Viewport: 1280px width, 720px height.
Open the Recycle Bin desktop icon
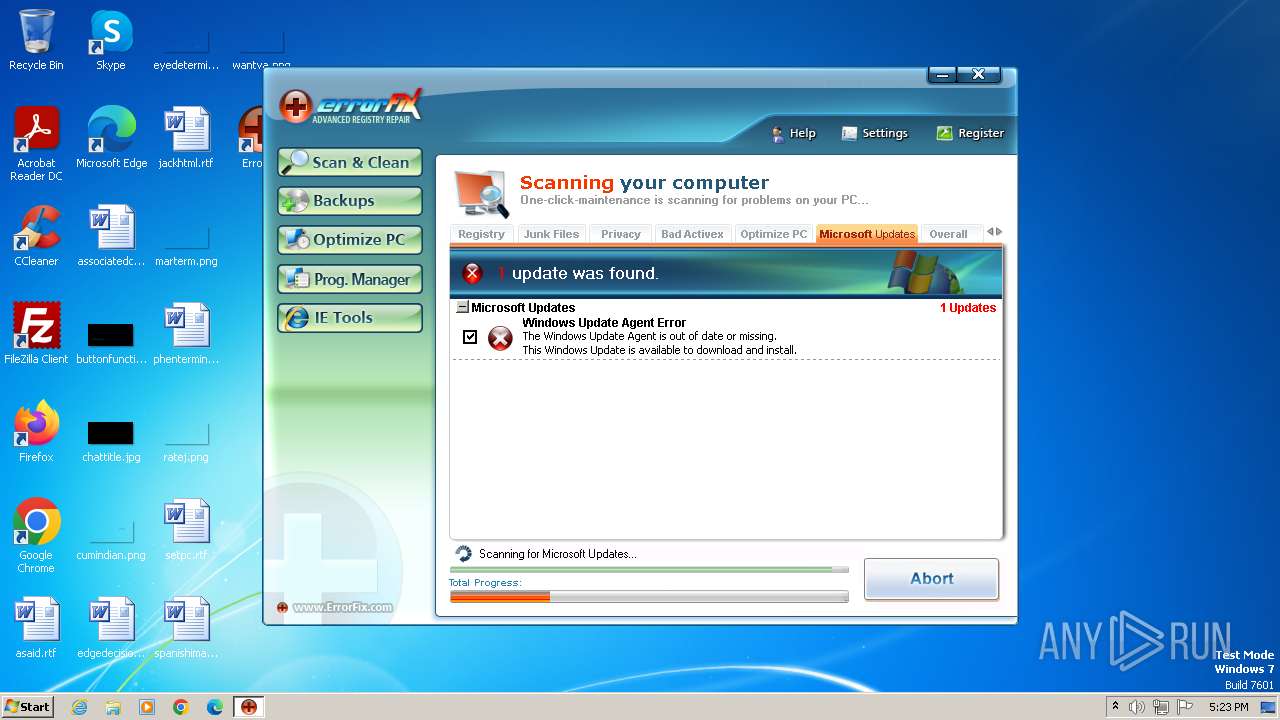[x=36, y=40]
